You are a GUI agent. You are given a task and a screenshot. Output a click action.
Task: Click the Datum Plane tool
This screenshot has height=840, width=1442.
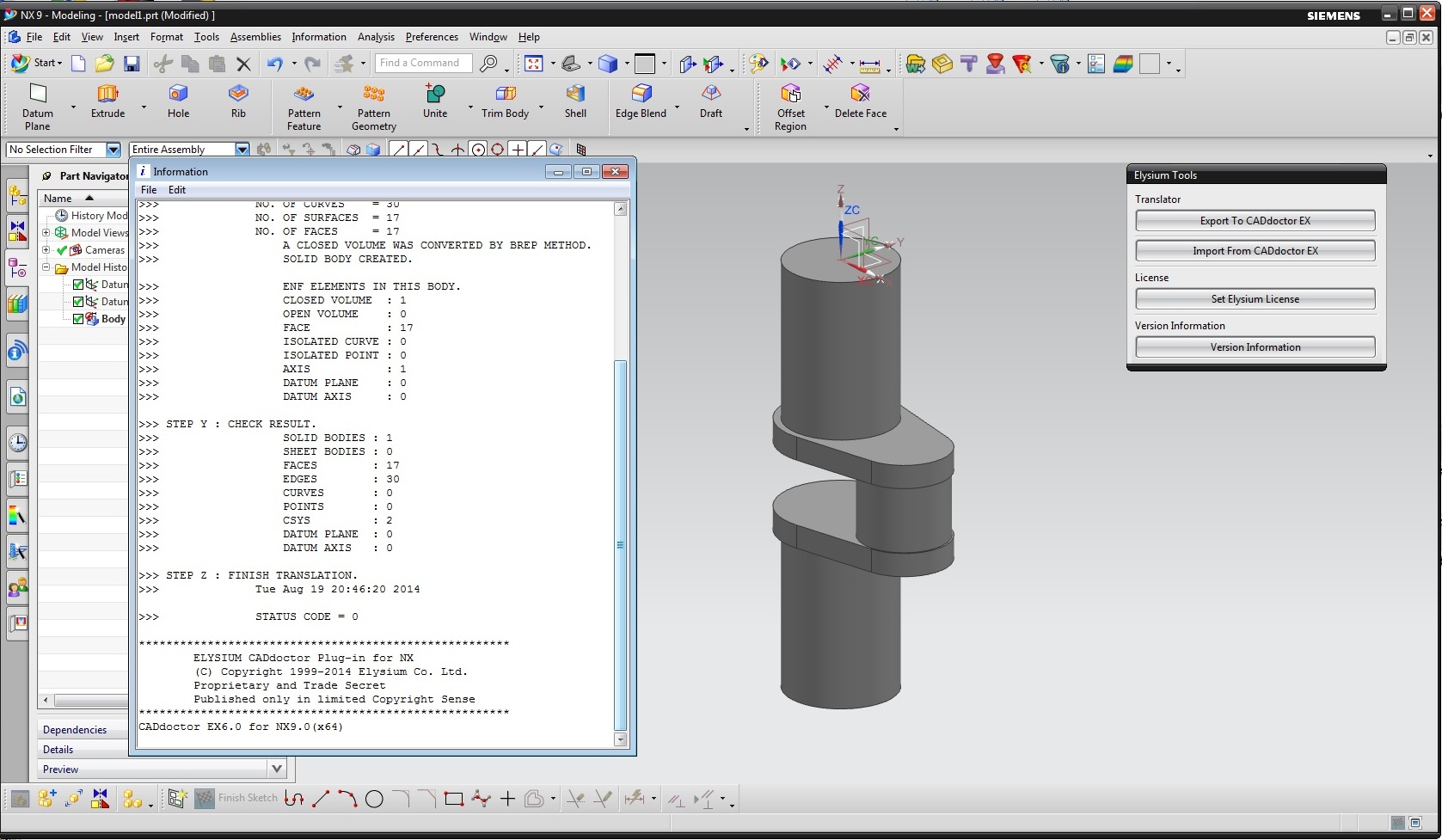[37, 107]
